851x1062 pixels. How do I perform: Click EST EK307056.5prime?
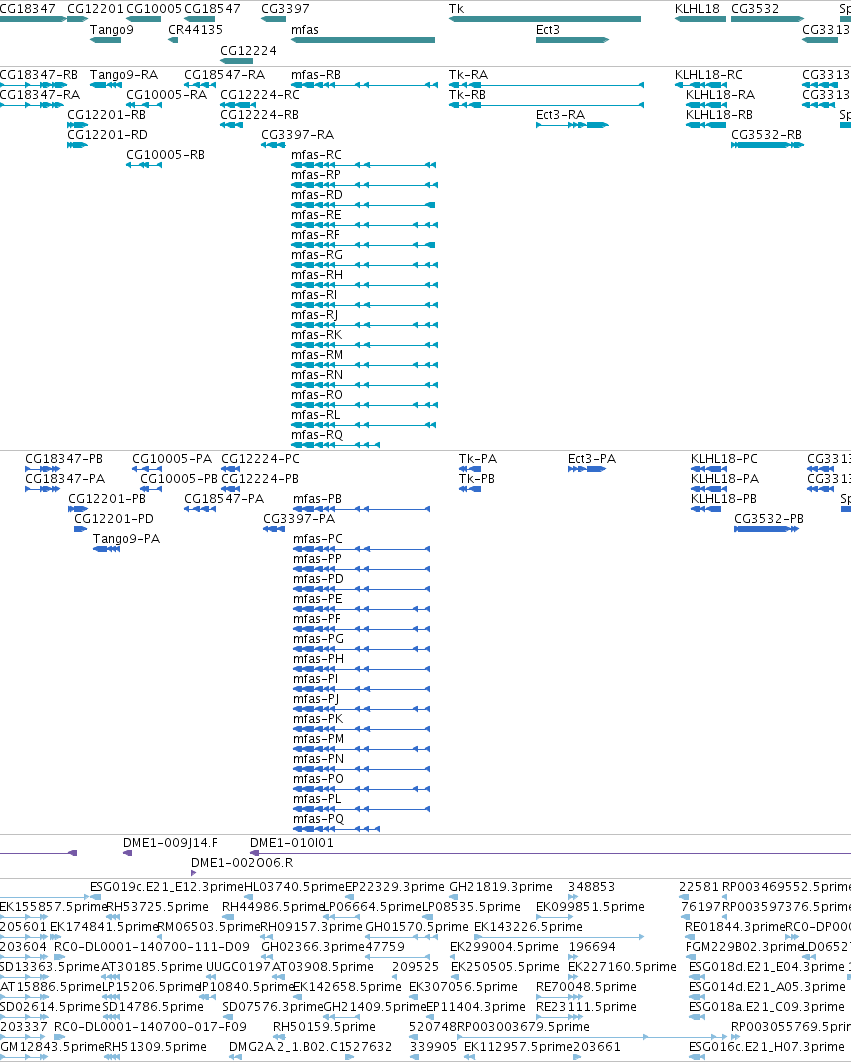463,987
